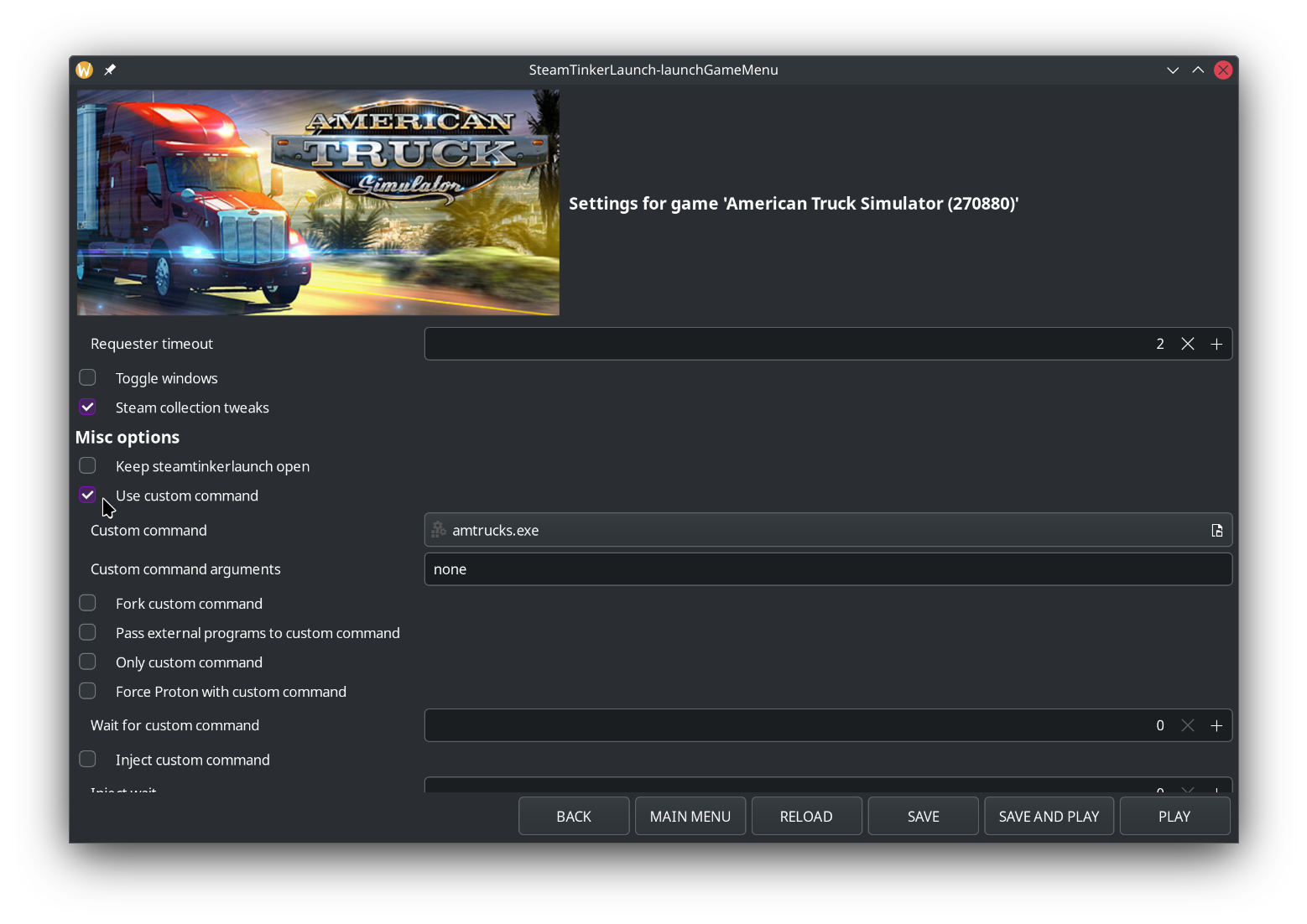Click the 'Requester timeout' label
The image size is (1307, 924).
[x=152, y=344]
